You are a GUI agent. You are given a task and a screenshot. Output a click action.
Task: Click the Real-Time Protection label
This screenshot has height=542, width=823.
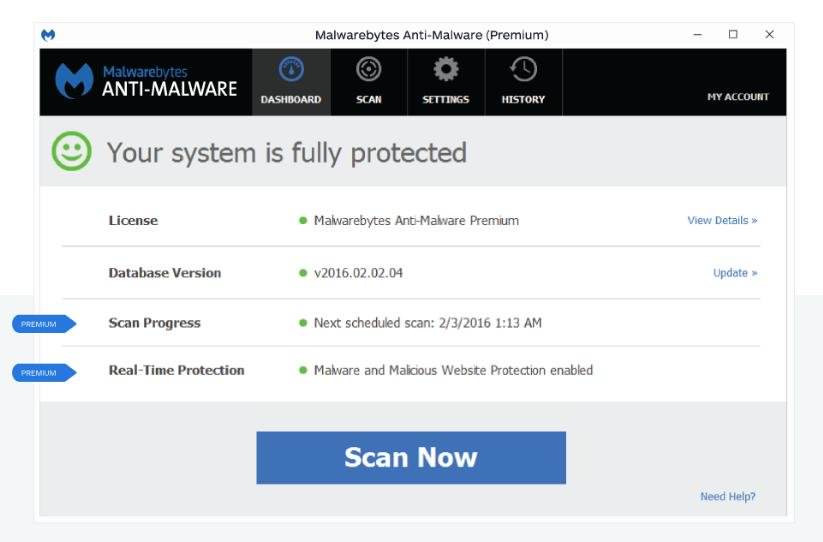pos(176,370)
